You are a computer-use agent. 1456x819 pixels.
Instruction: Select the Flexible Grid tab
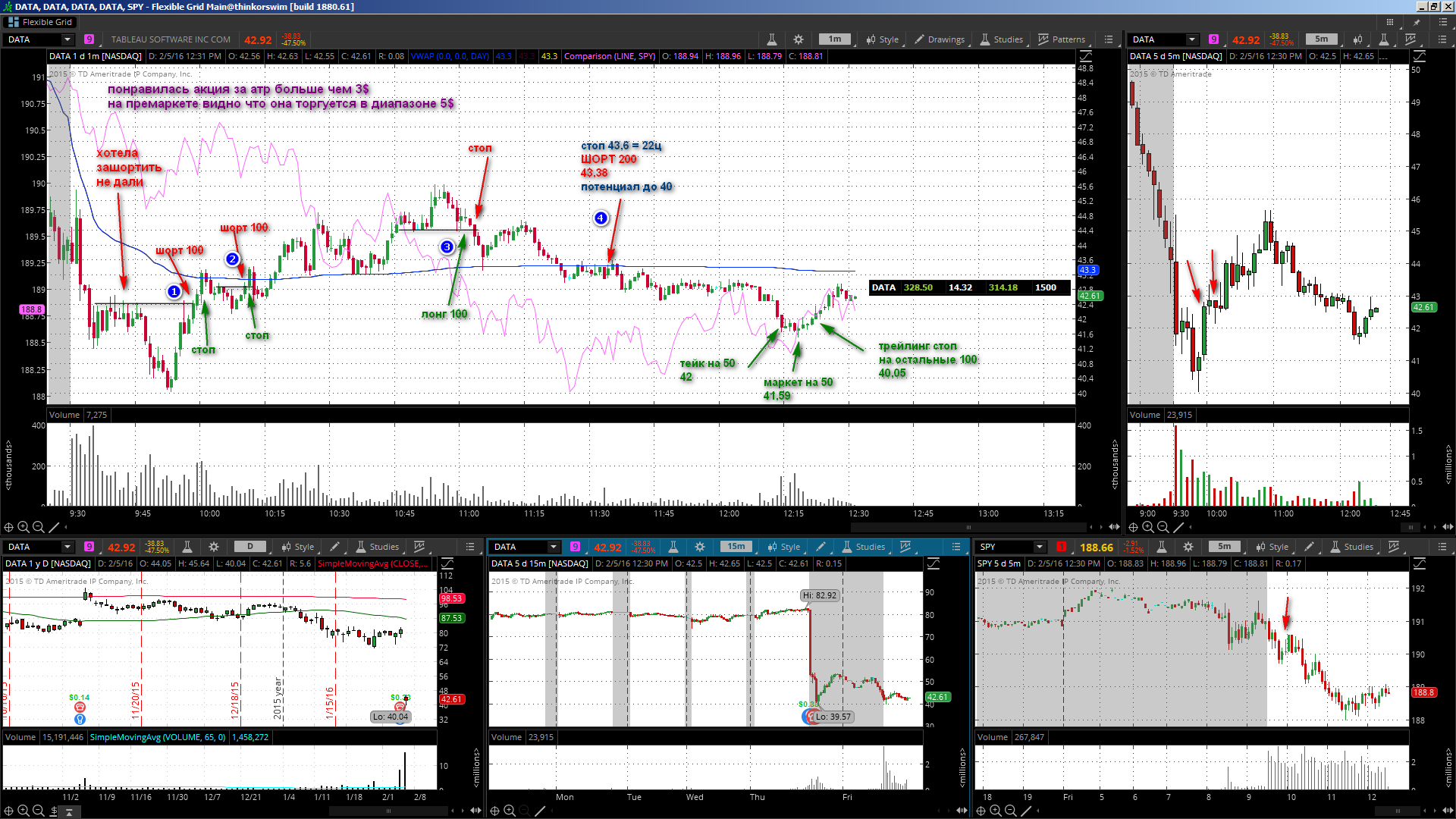click(39, 22)
